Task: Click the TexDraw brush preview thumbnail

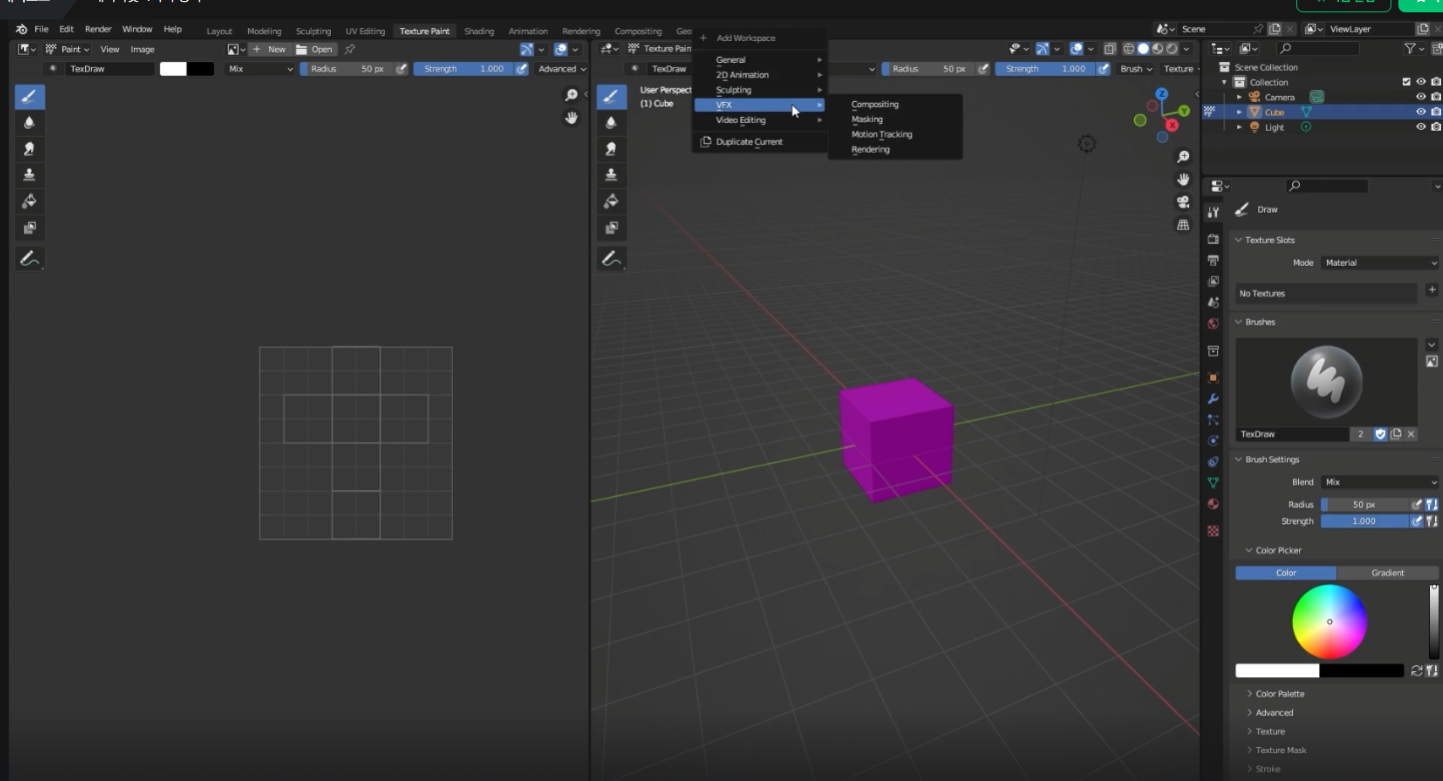Action: tap(1326, 382)
